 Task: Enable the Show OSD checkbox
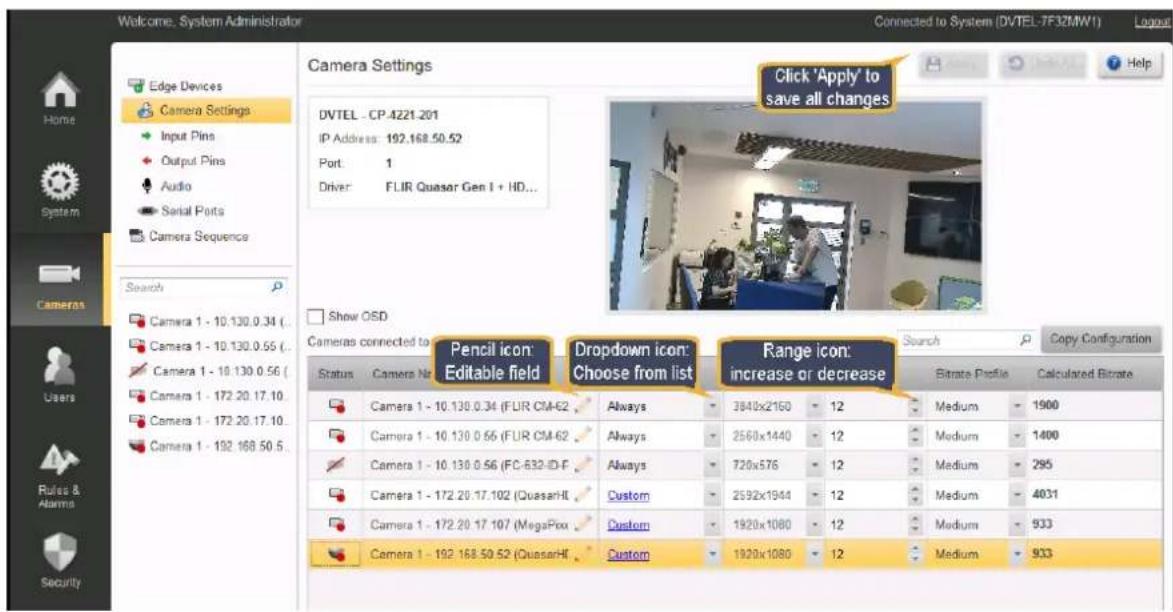(x=316, y=316)
